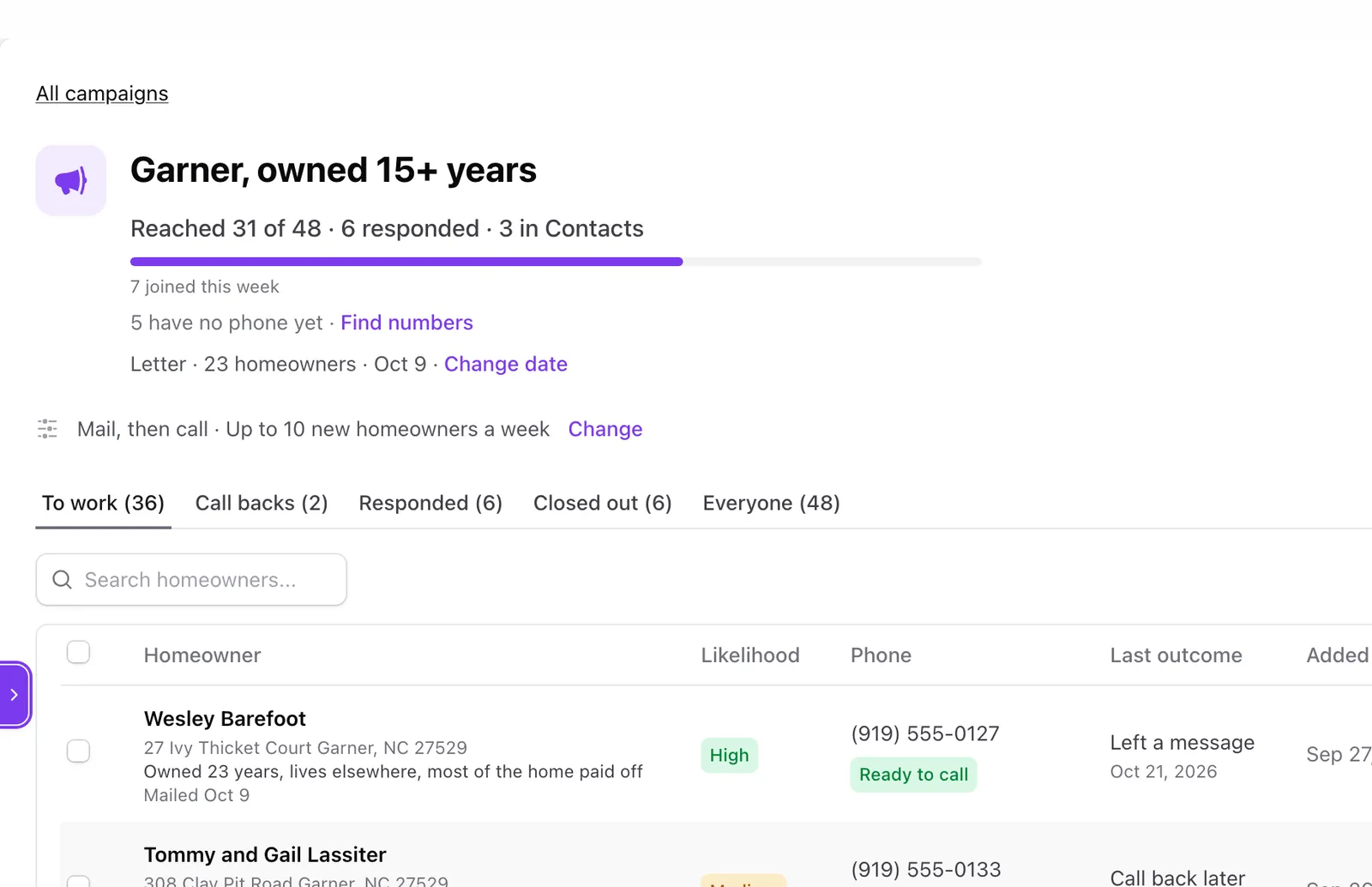Screen dimensions: 1372x887
Task: Focus the Search homeowners field
Action: pos(191,580)
